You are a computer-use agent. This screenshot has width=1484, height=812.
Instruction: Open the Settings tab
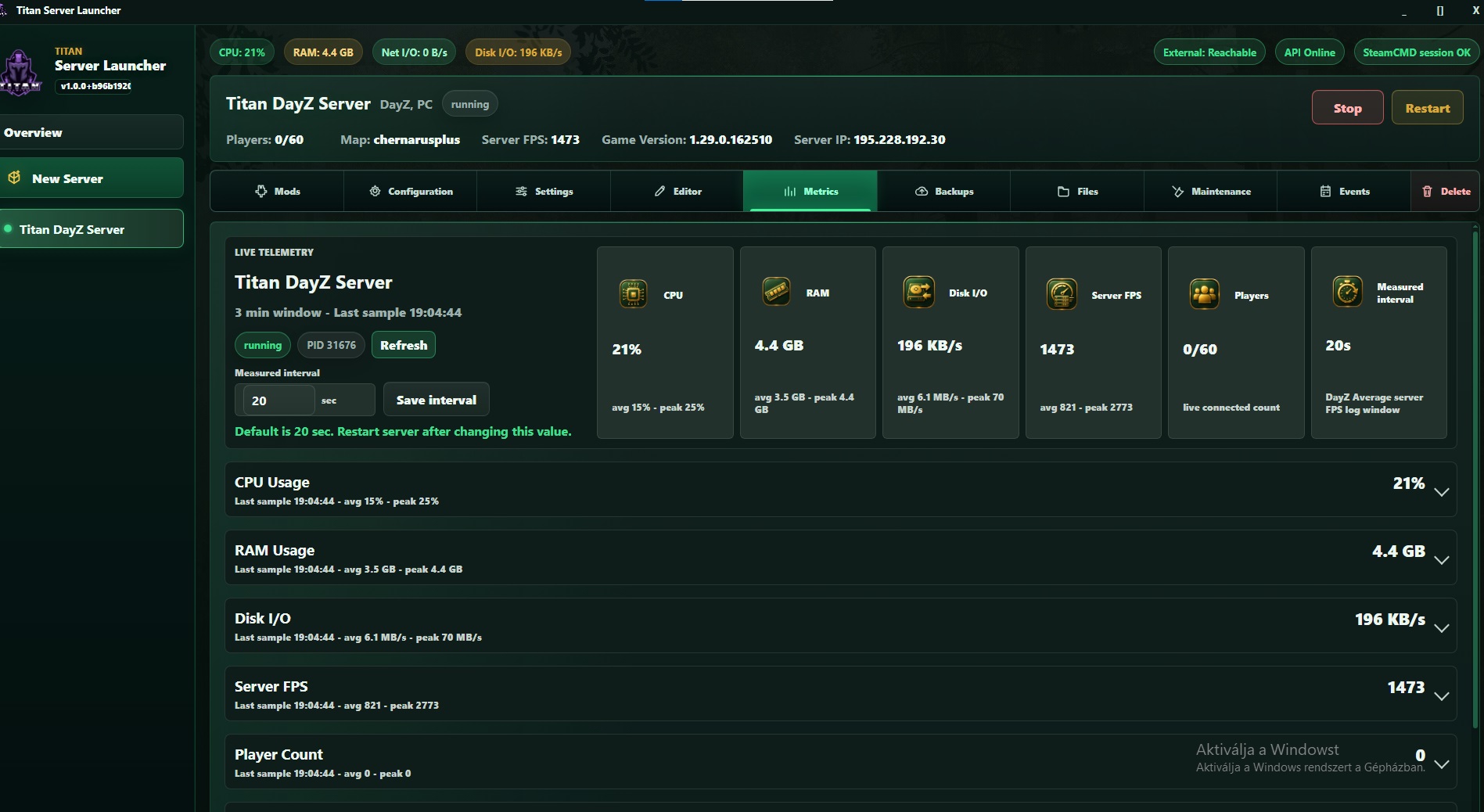point(544,191)
